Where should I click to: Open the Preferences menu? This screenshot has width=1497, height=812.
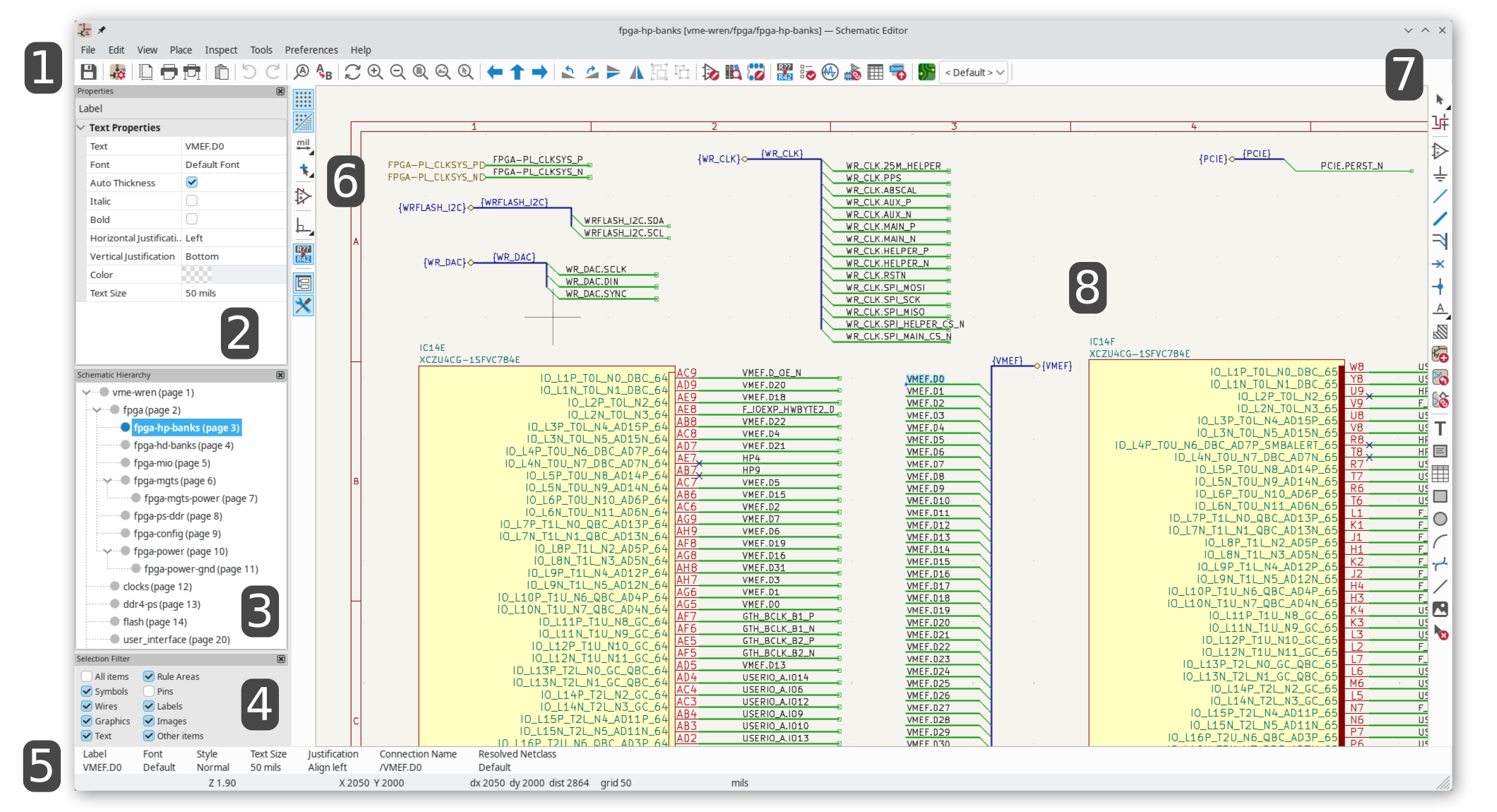coord(311,49)
